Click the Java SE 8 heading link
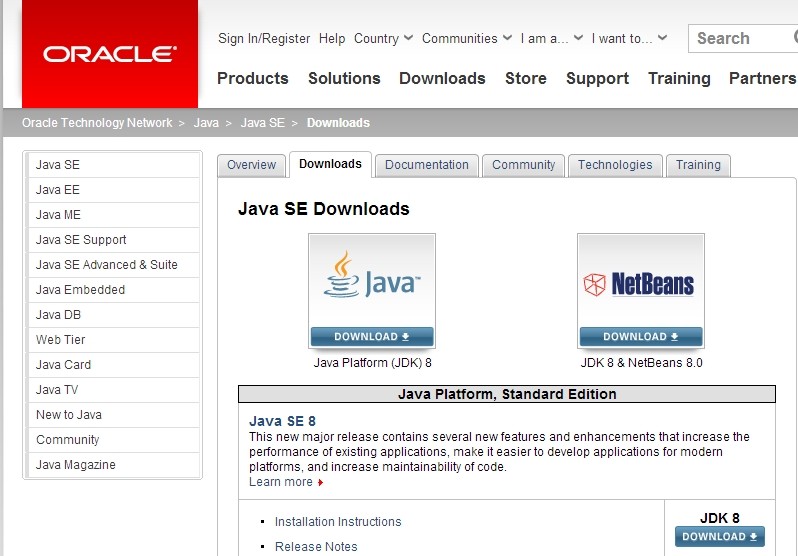The height and width of the screenshot is (556, 798). [282, 421]
